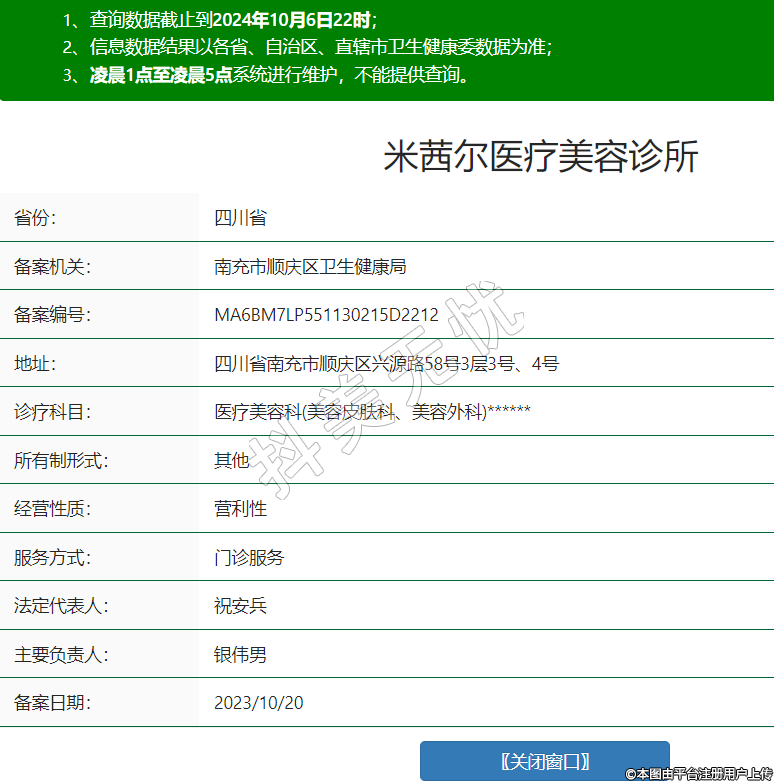Click the 法定代表人 value 祝安兵
The image size is (774, 781).
click(x=240, y=606)
